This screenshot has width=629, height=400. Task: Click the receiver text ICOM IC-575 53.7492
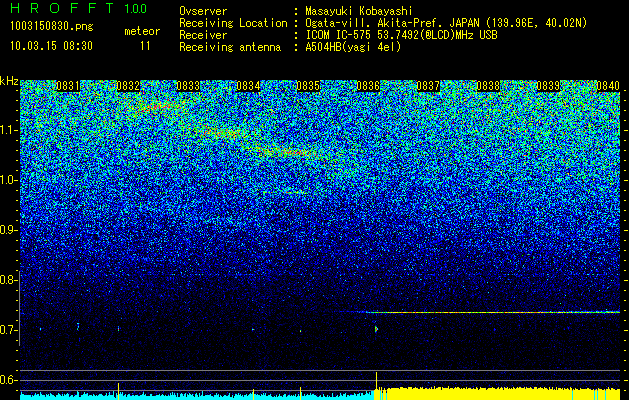tap(401, 35)
